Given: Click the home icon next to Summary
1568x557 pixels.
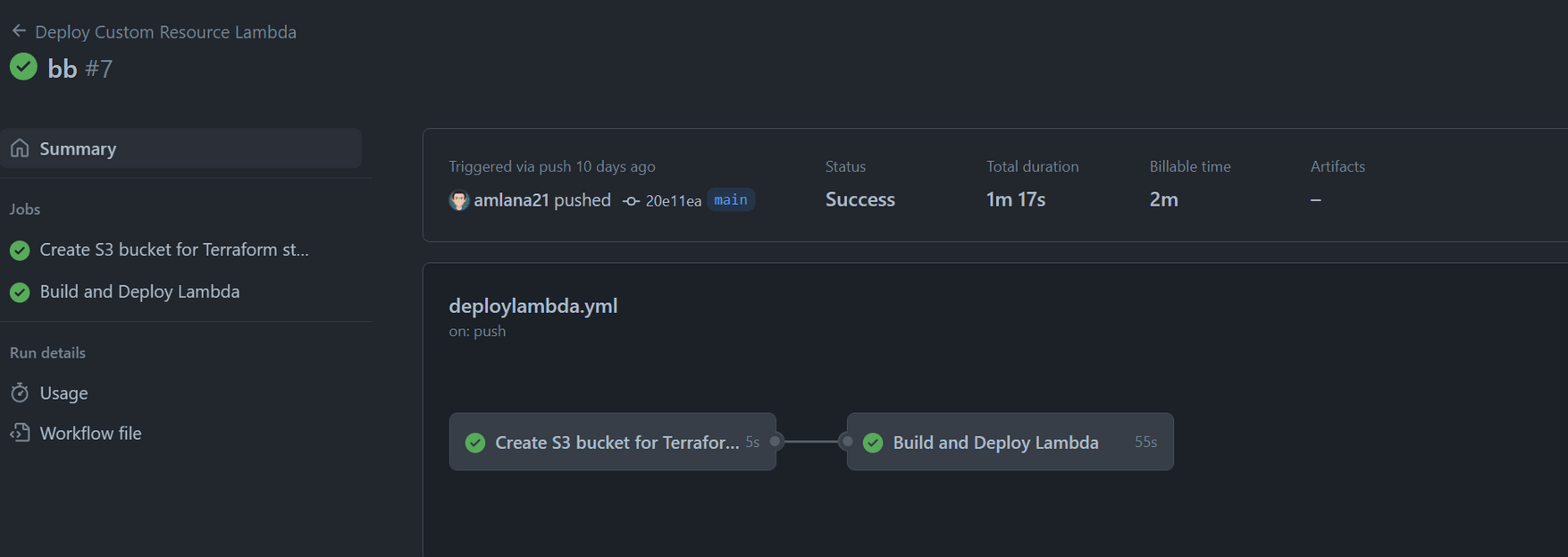Looking at the screenshot, I should point(20,148).
